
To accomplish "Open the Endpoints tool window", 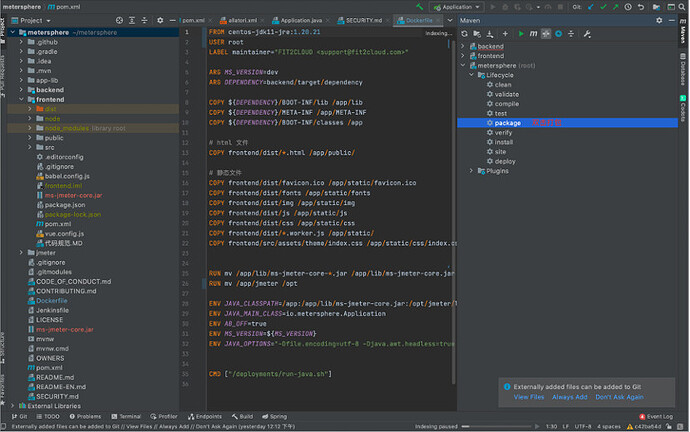I will (205, 416).
